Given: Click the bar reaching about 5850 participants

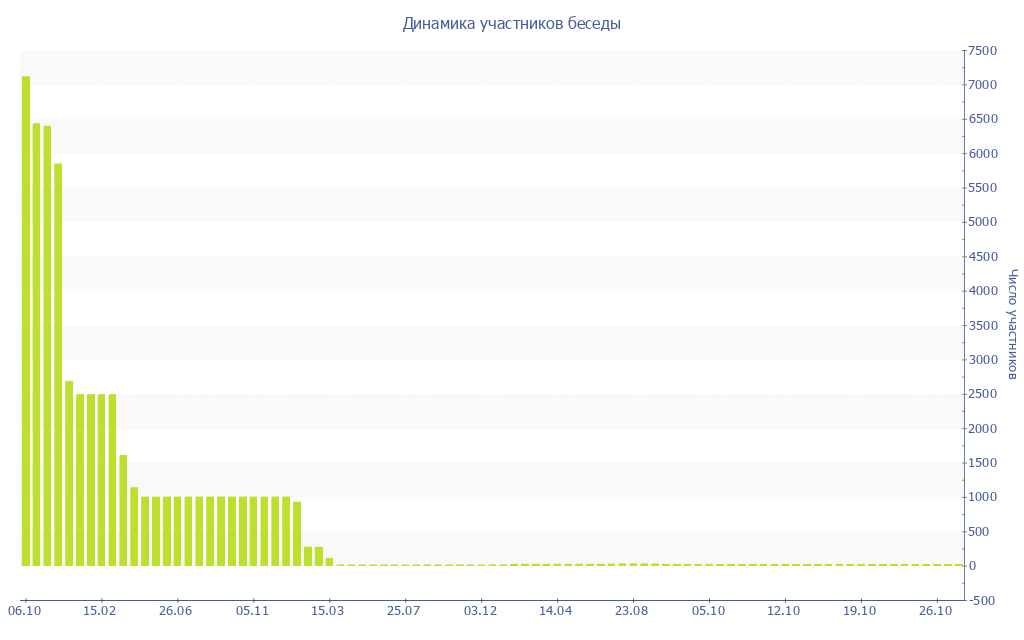Looking at the screenshot, I should click(58, 364).
